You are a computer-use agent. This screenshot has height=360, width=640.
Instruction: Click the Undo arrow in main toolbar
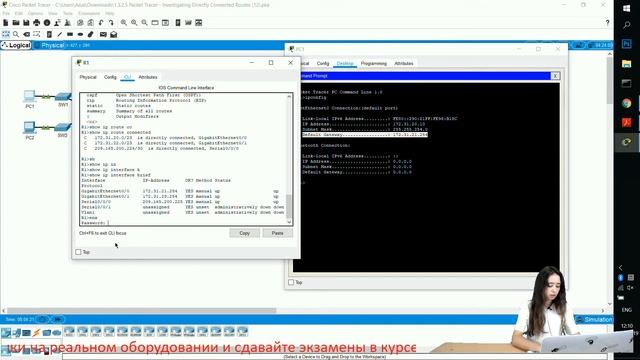coord(101,23)
